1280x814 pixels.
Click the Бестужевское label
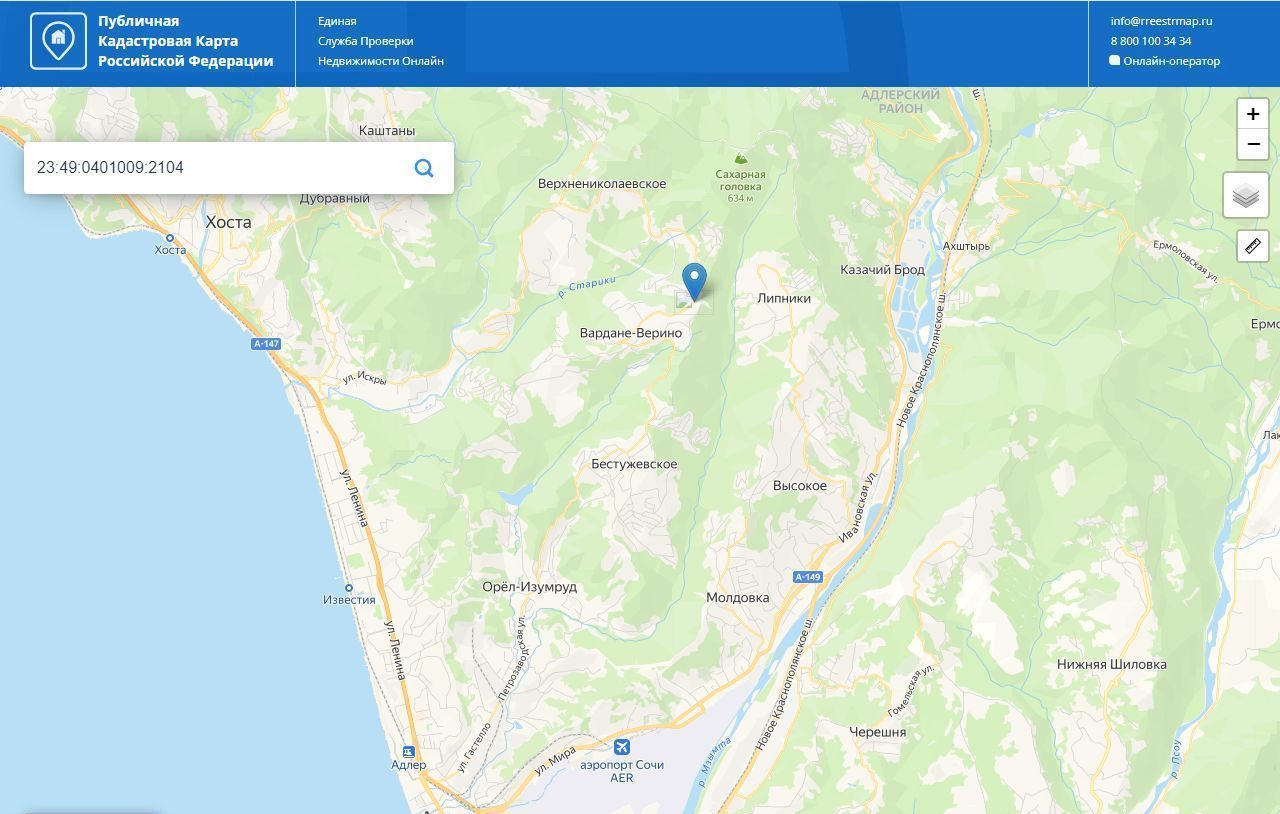point(634,464)
